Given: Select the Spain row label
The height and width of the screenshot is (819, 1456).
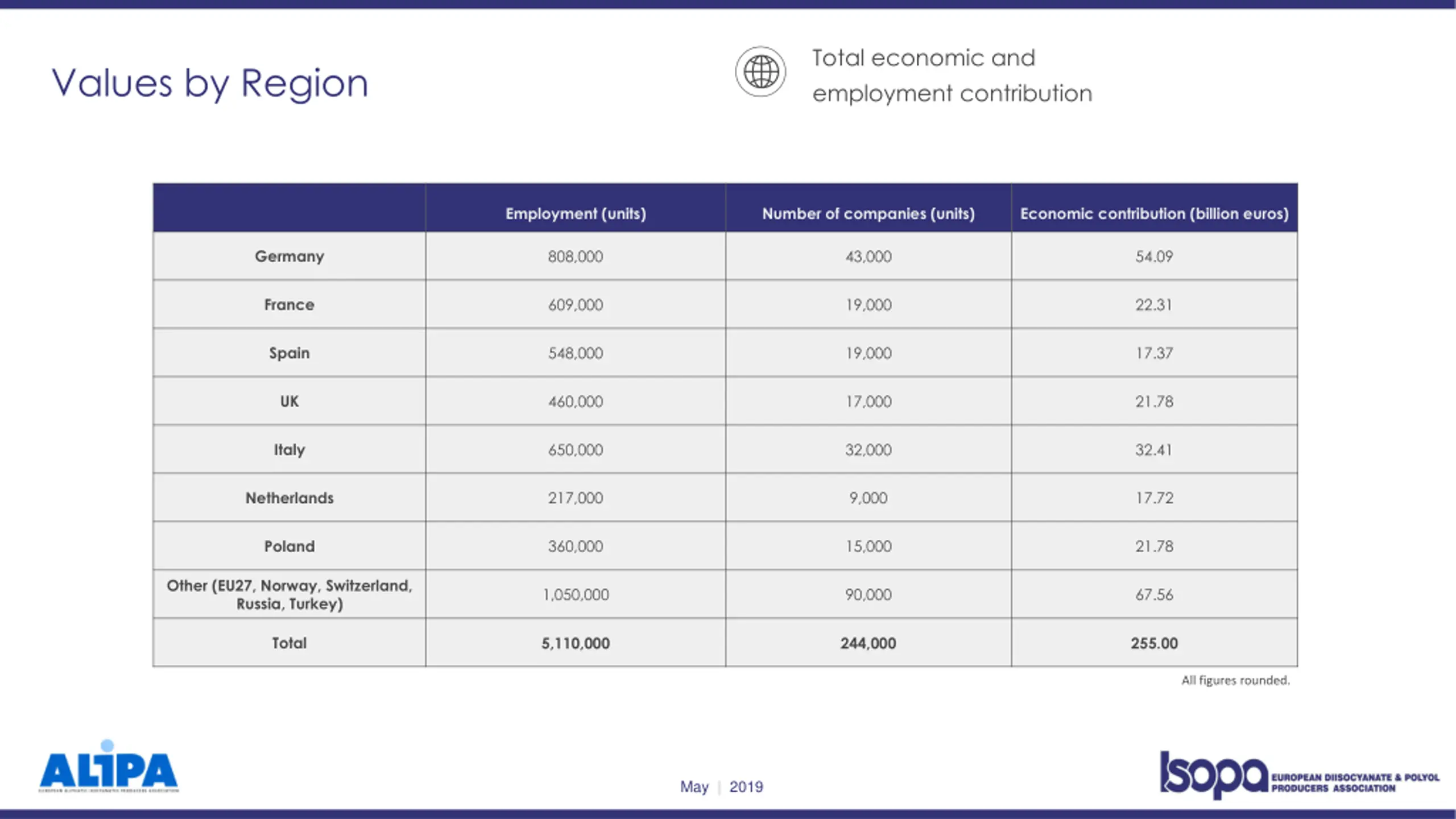Looking at the screenshot, I should [289, 353].
